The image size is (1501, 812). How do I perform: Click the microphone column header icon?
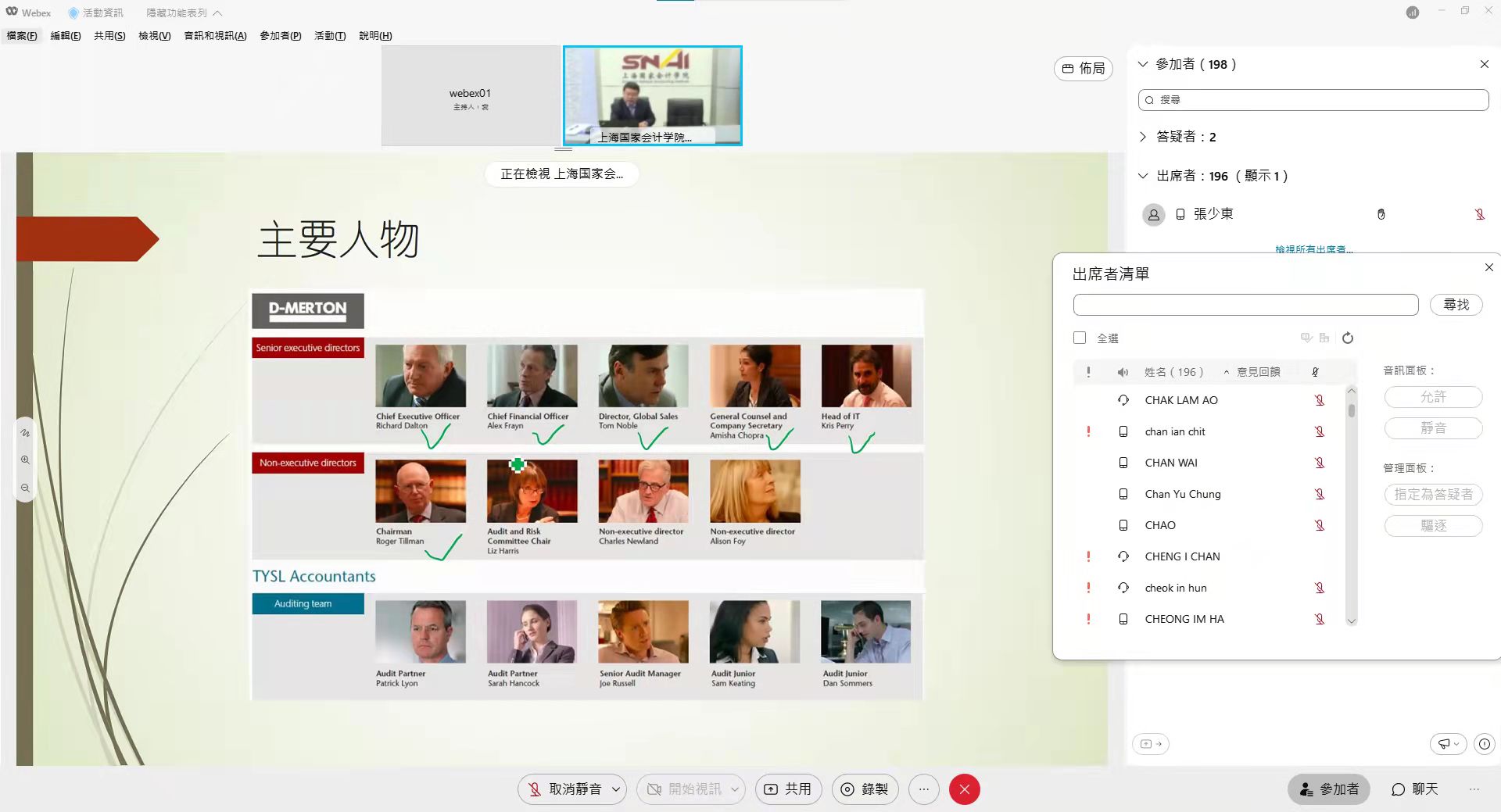coord(1315,372)
